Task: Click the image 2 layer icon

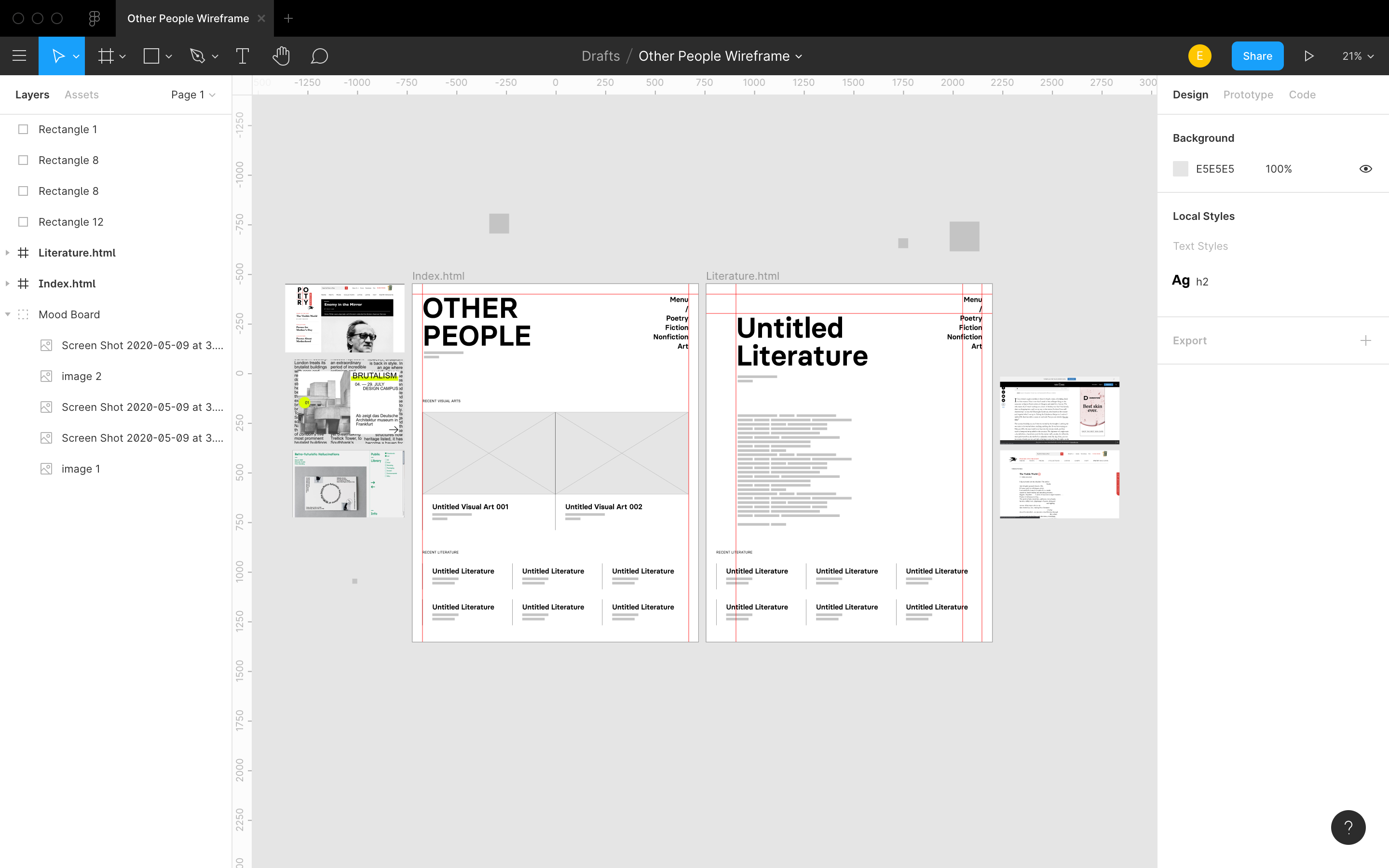Action: point(46,376)
